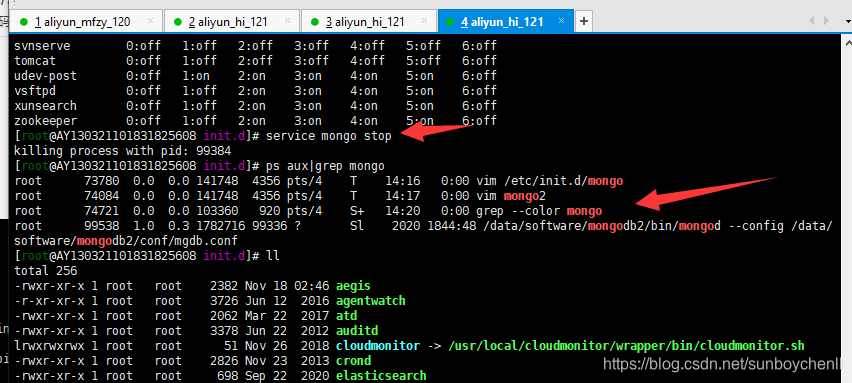Click the 'grep --color mongo' entry
852x383 pixels.
click(x=539, y=211)
